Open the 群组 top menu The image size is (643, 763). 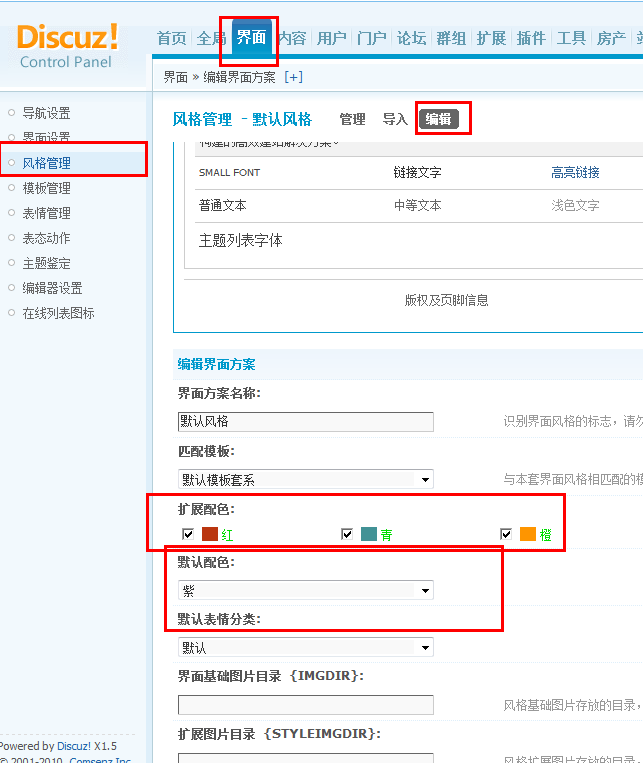[x=451, y=38]
